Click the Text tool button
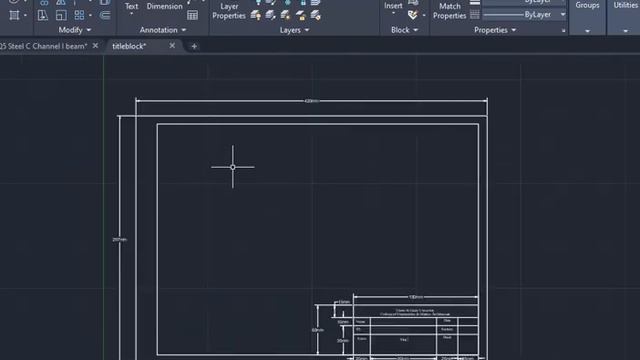 coord(131,6)
